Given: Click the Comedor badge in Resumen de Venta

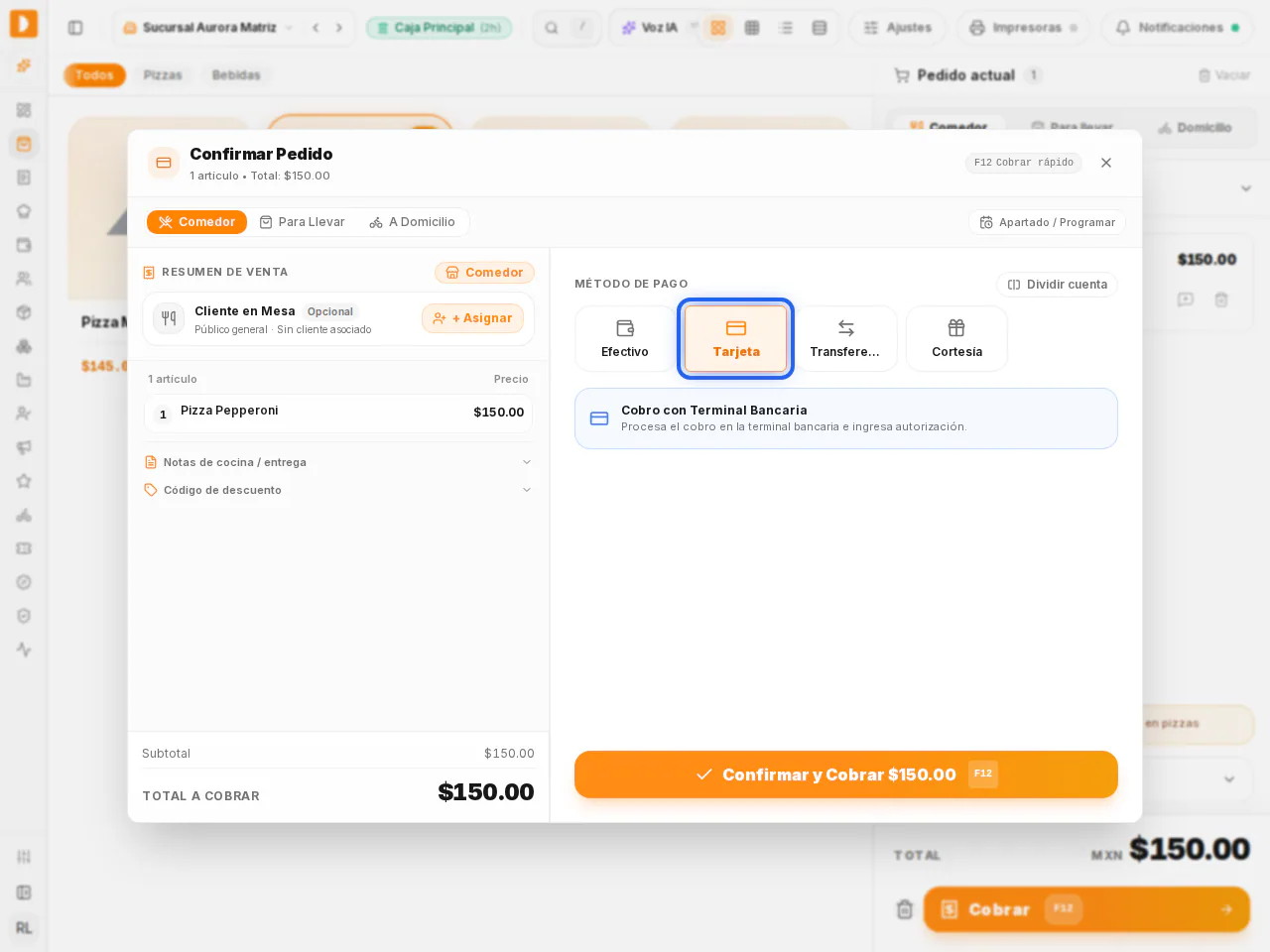Looking at the screenshot, I should [x=484, y=273].
